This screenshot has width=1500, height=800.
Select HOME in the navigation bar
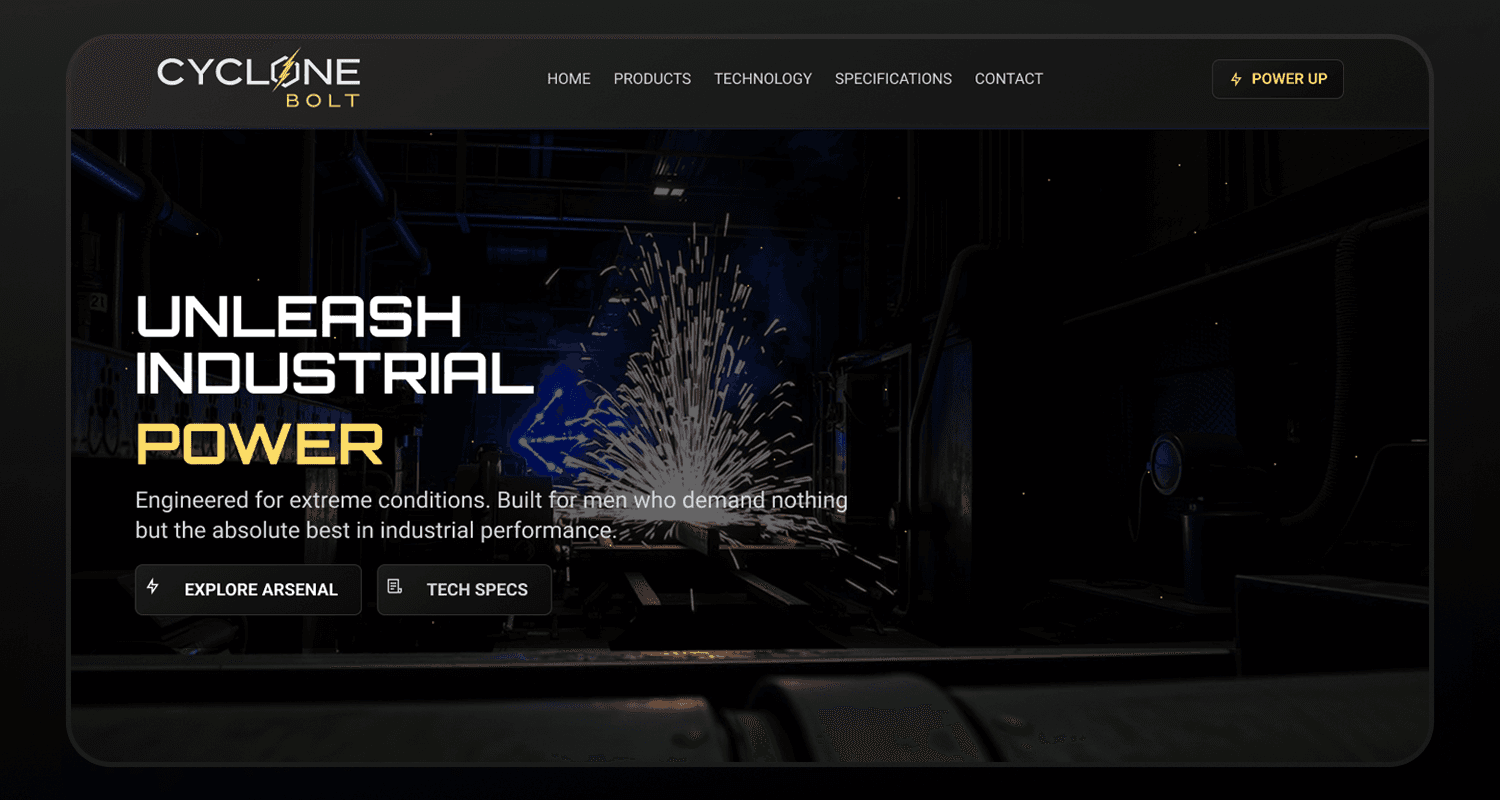click(x=568, y=78)
